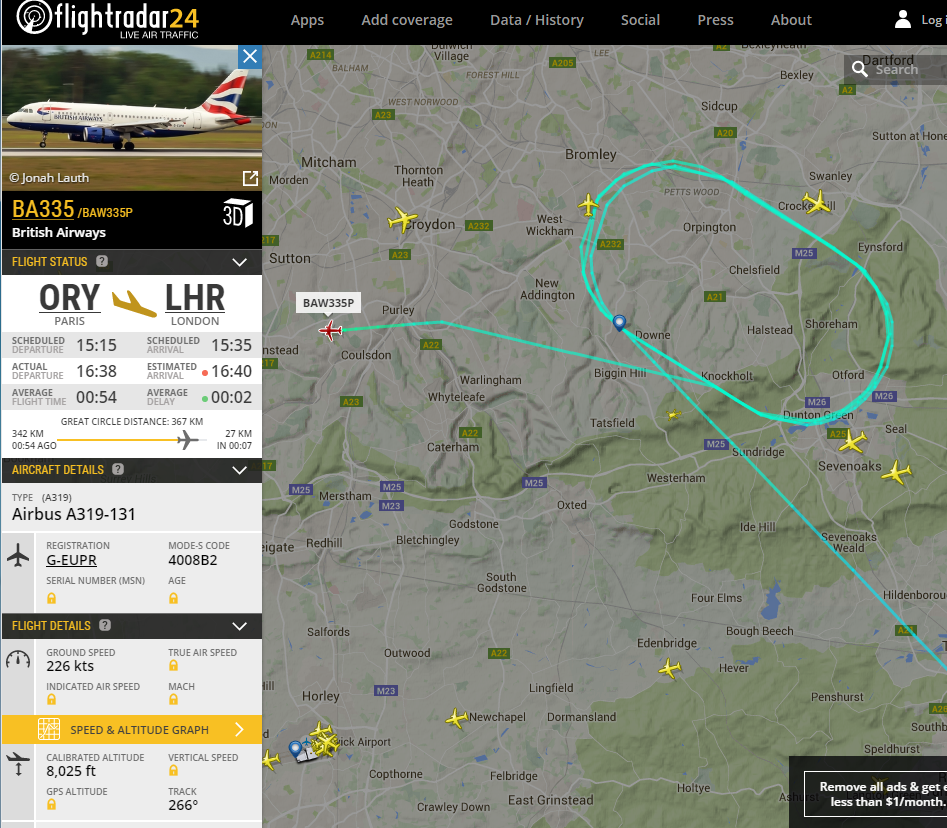Collapse the Flight Status section
The image size is (947, 828).
coord(240,262)
